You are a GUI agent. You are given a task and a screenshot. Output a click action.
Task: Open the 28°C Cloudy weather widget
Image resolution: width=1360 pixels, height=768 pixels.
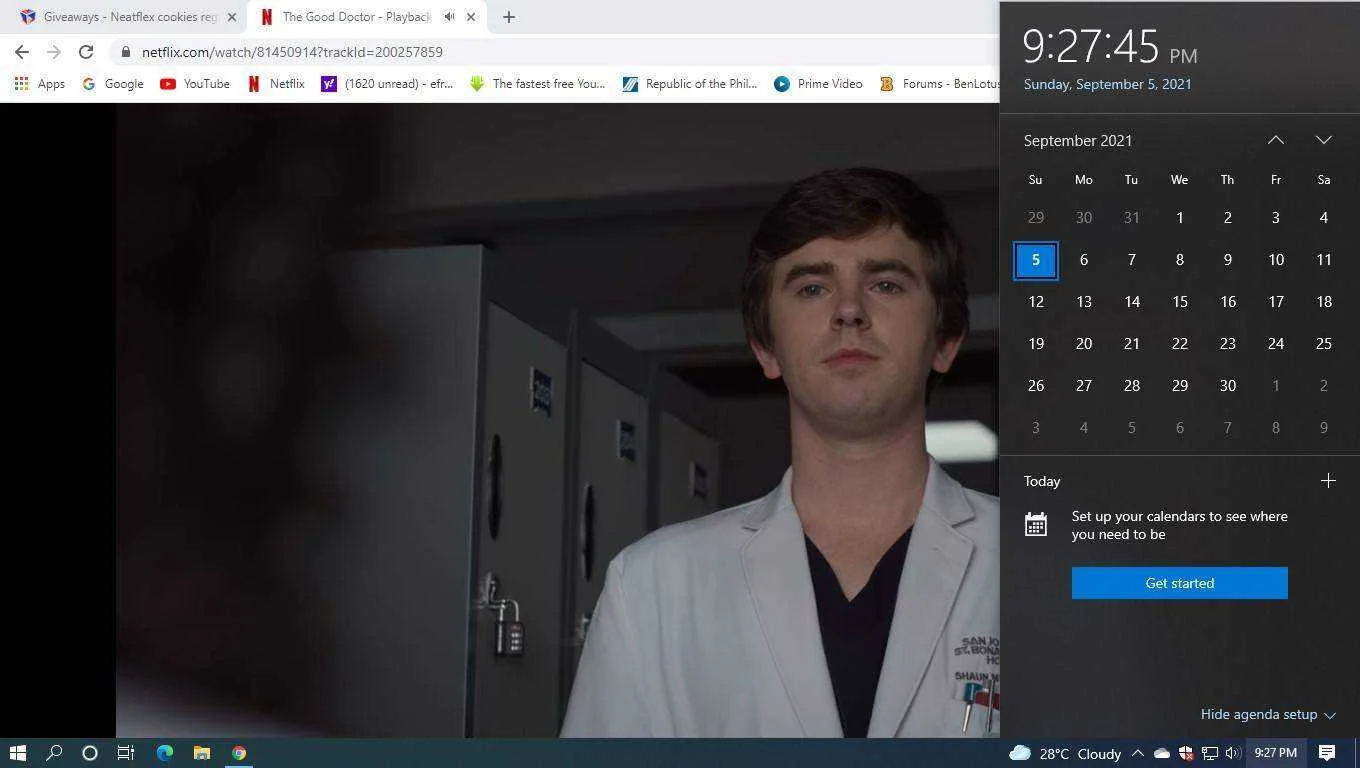click(1065, 753)
